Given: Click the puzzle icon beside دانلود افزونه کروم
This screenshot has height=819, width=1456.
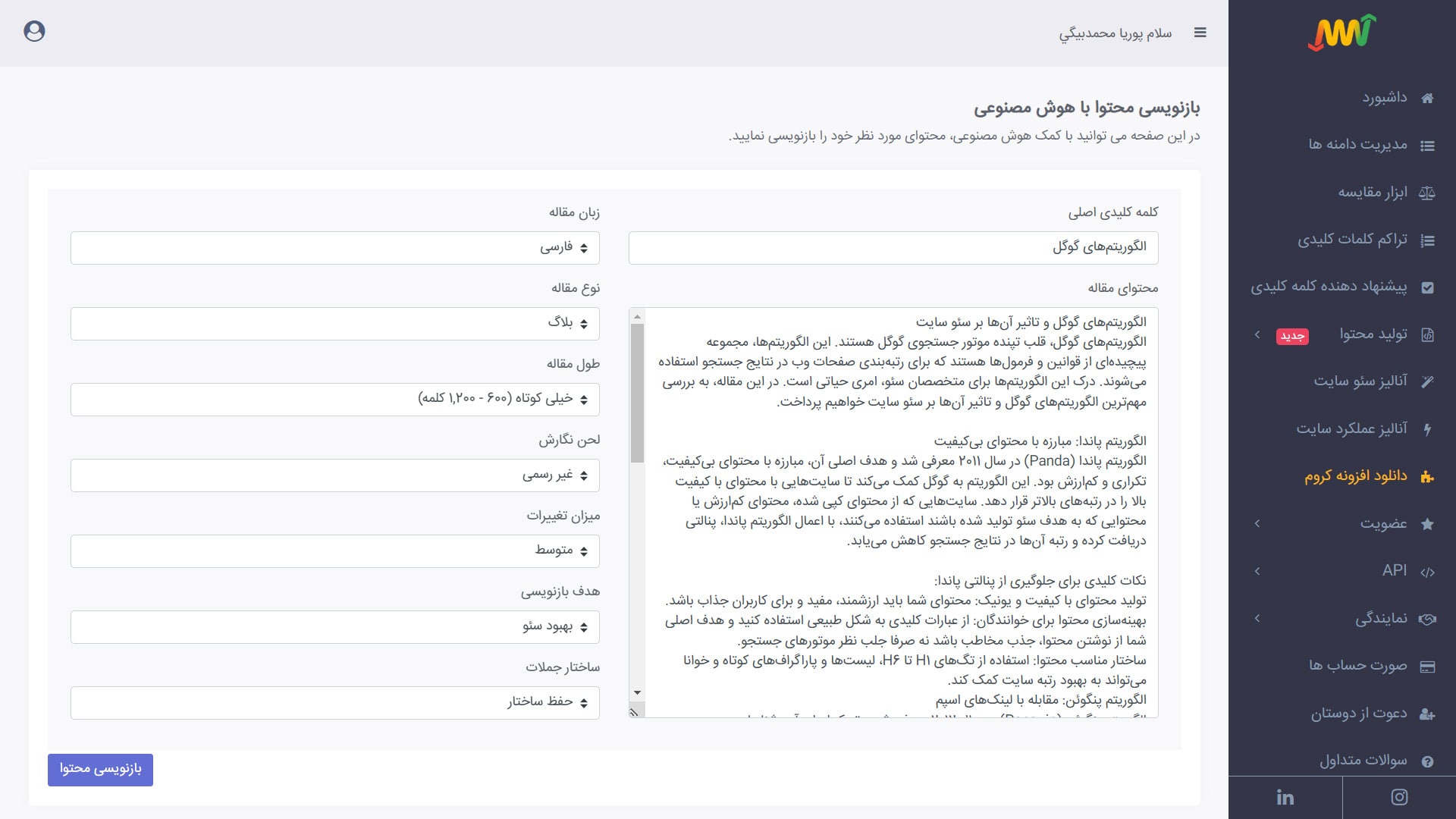Looking at the screenshot, I should click(1427, 476).
